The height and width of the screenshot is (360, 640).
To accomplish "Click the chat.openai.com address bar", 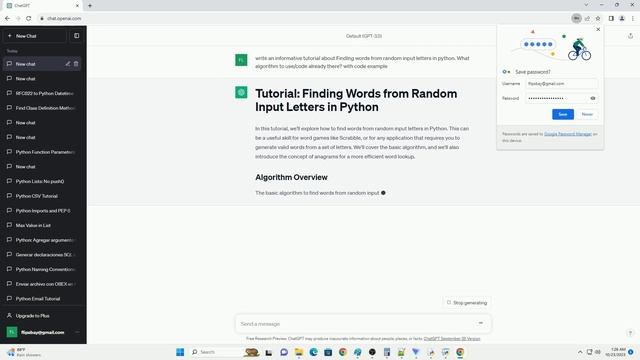I will (302, 18).
